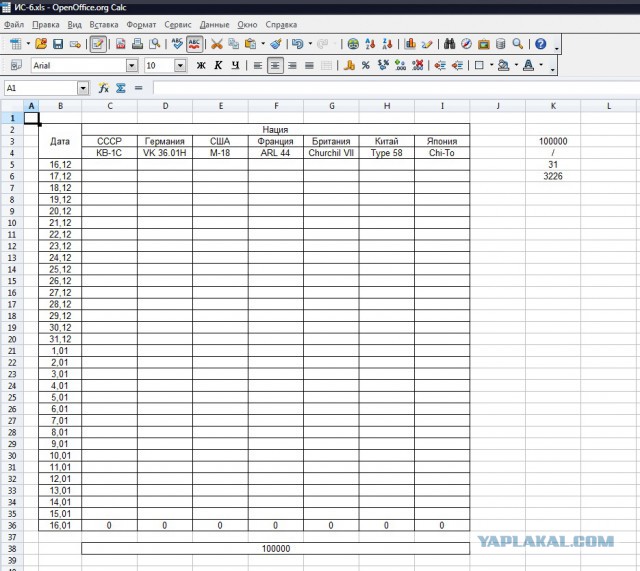Cut selection with scissors icon
Image resolution: width=640 pixels, height=571 pixels.
[216, 44]
